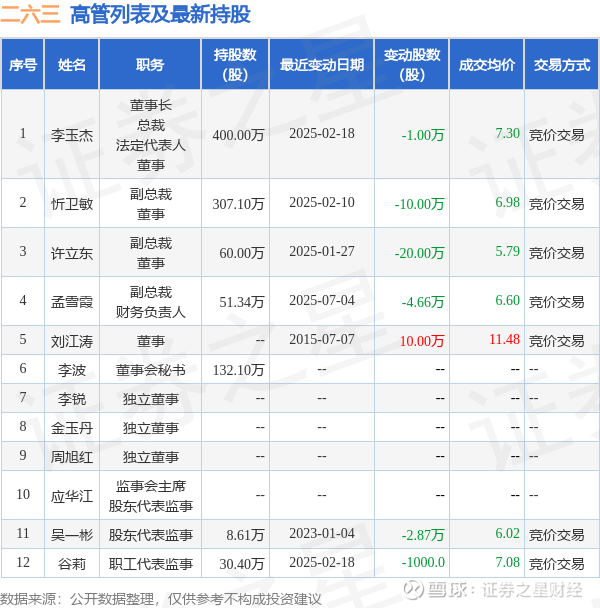
Task: Click the average price 7.30
Action: click(x=507, y=133)
